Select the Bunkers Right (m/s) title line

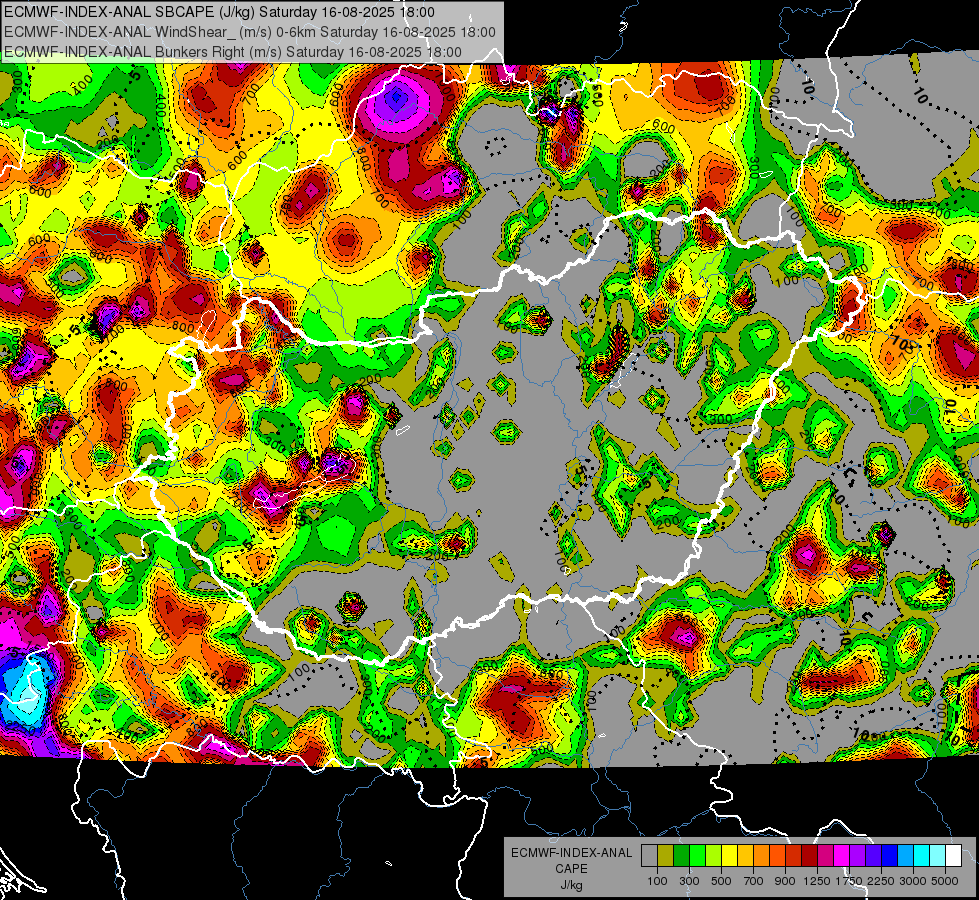pos(233,52)
